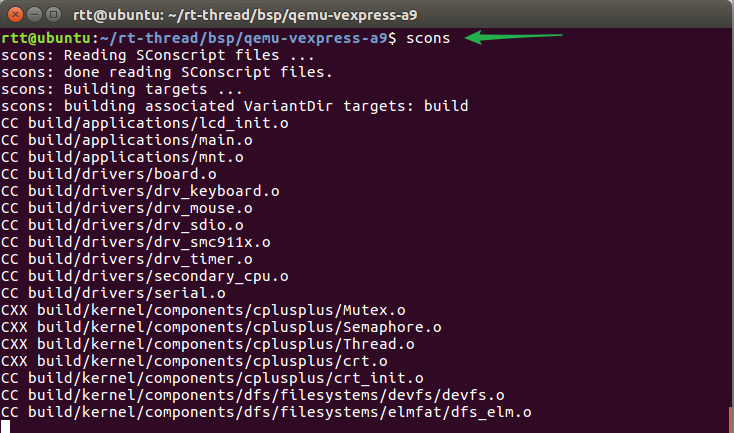The image size is (734, 433).
Task: Click the "done reading SConscript files" line
Action: [x=166, y=72]
